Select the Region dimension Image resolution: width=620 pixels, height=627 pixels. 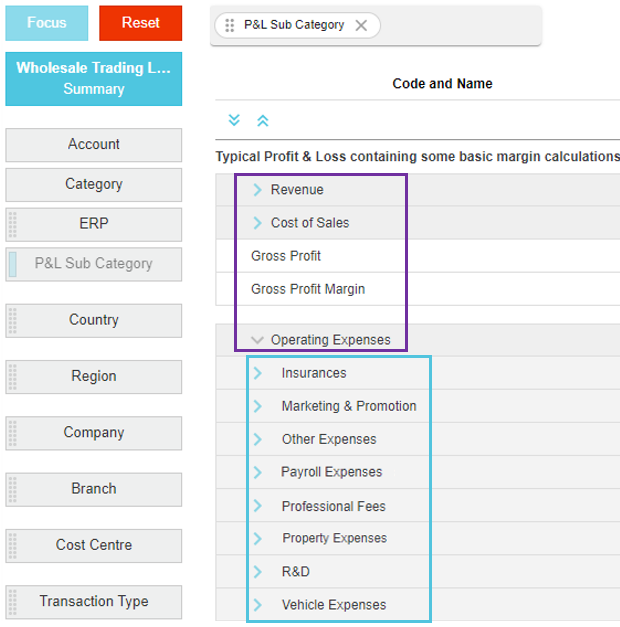click(94, 377)
